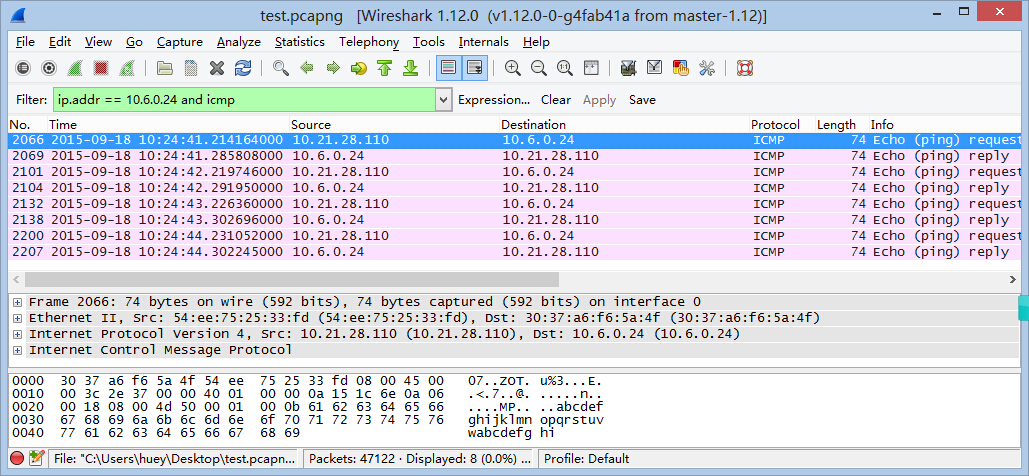1029x476 pixels.
Task: Open the capture interfaces list icon
Action: pos(23,68)
